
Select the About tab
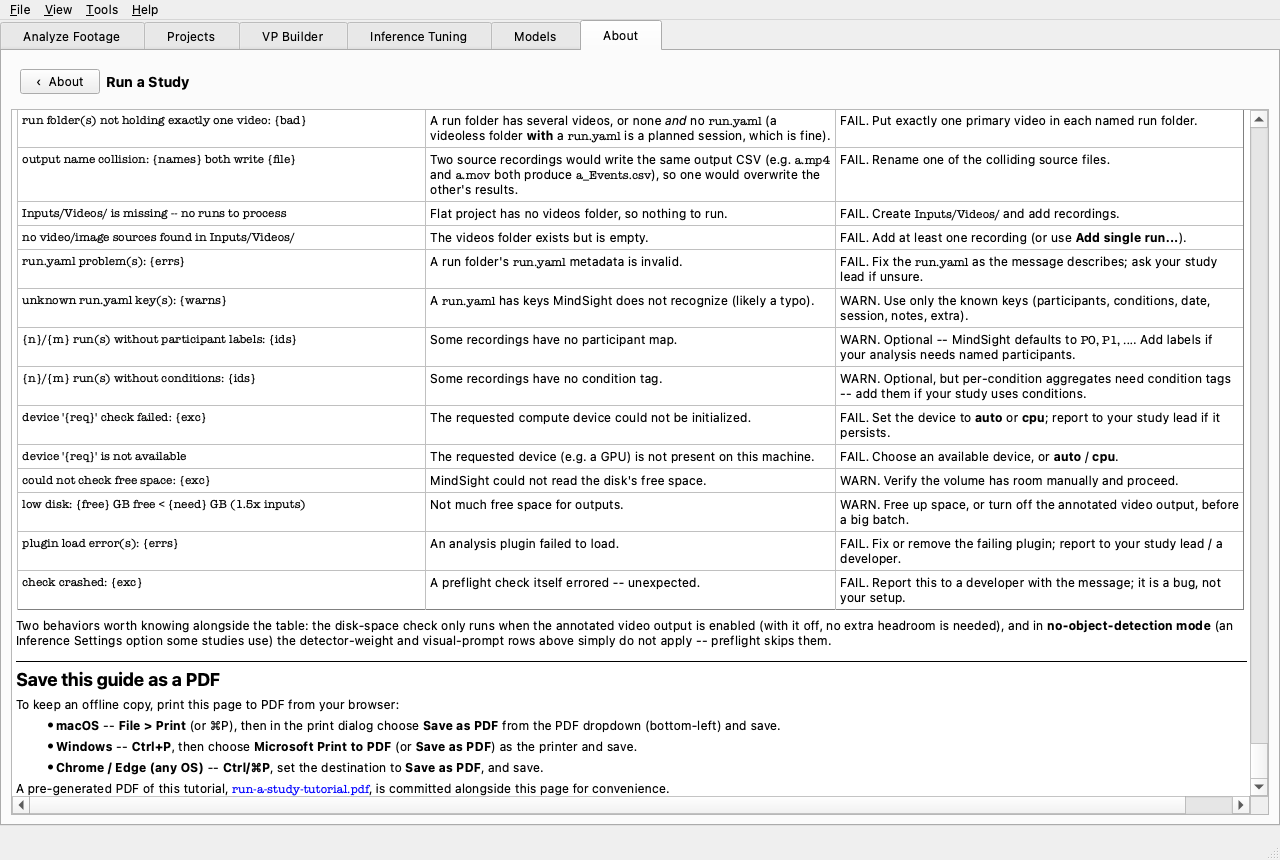621,35
